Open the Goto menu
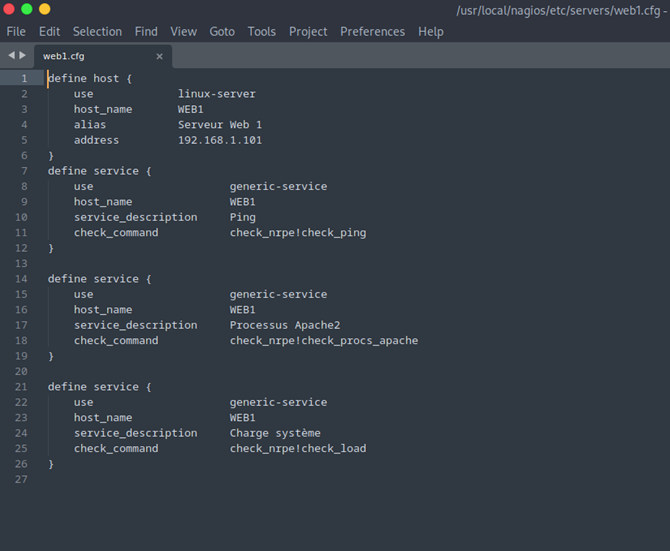Image resolution: width=670 pixels, height=551 pixels. point(222,31)
